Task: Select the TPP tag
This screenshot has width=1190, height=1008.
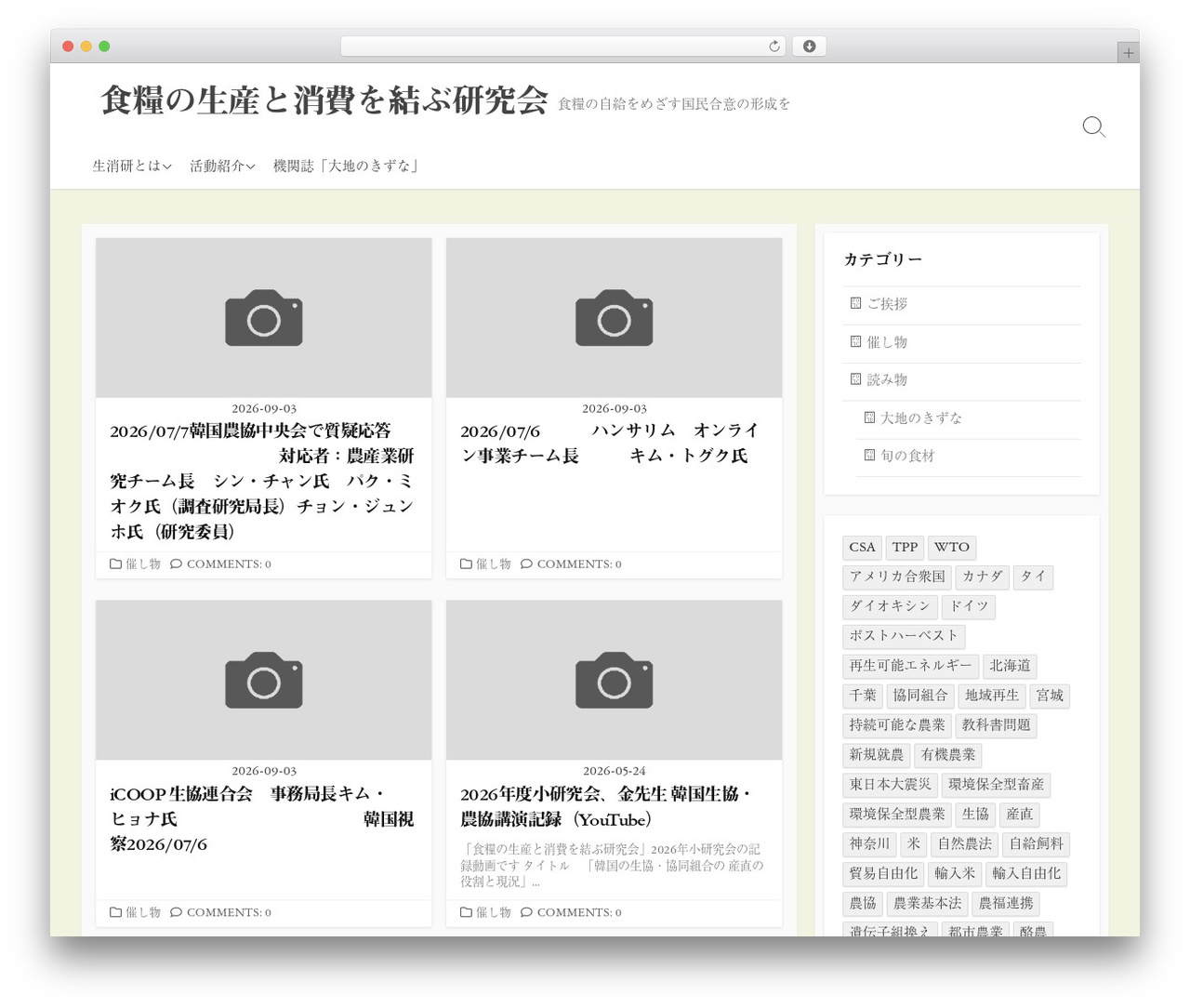Action: [905, 548]
